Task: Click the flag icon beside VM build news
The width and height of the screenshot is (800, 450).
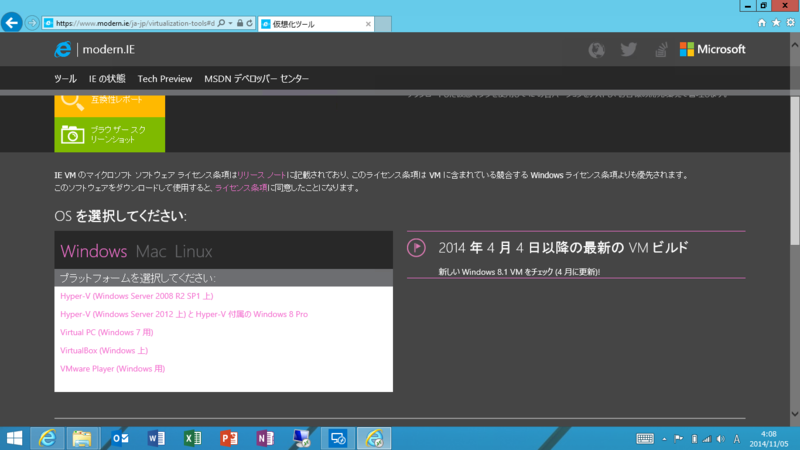Action: [416, 248]
